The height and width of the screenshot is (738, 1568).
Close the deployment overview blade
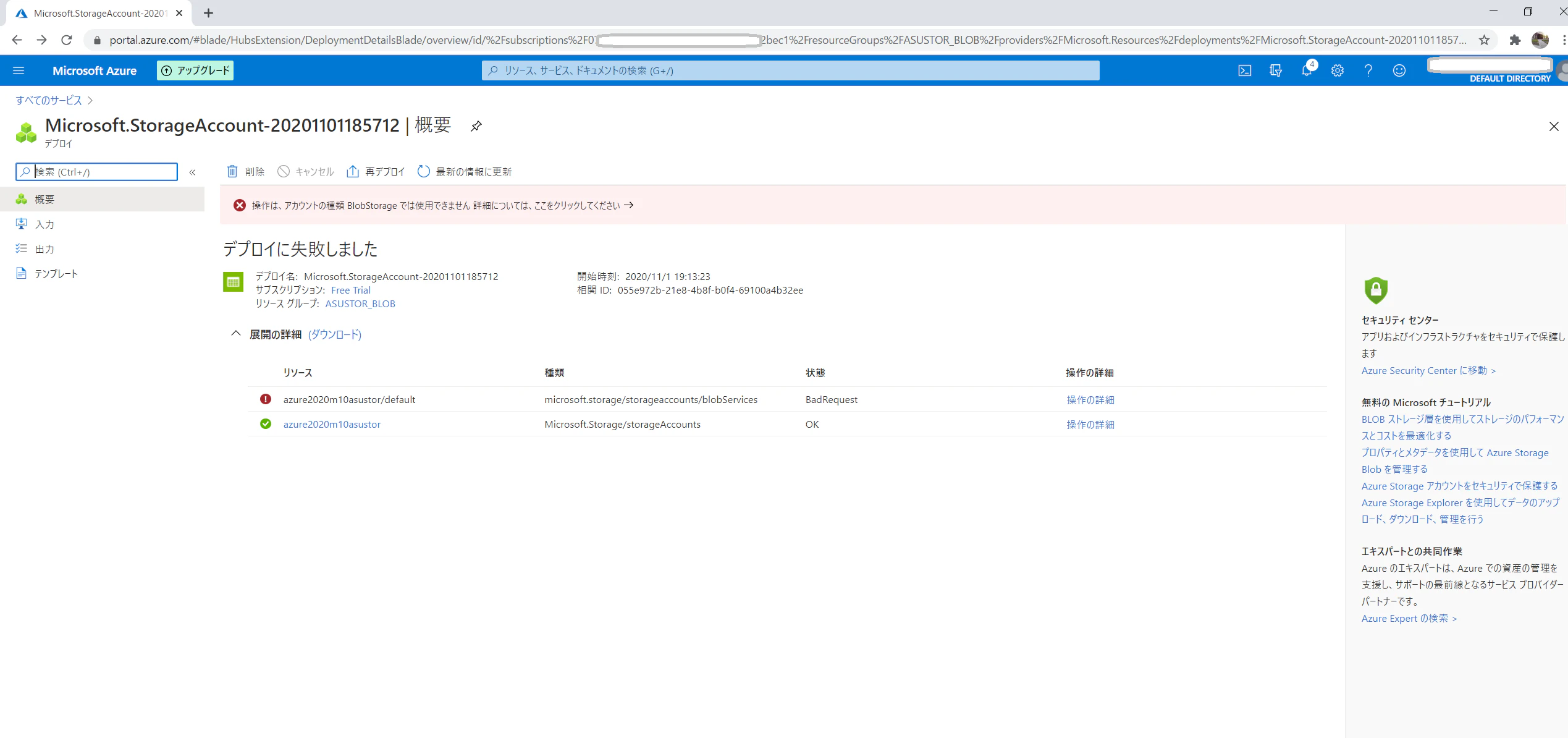coord(1554,126)
